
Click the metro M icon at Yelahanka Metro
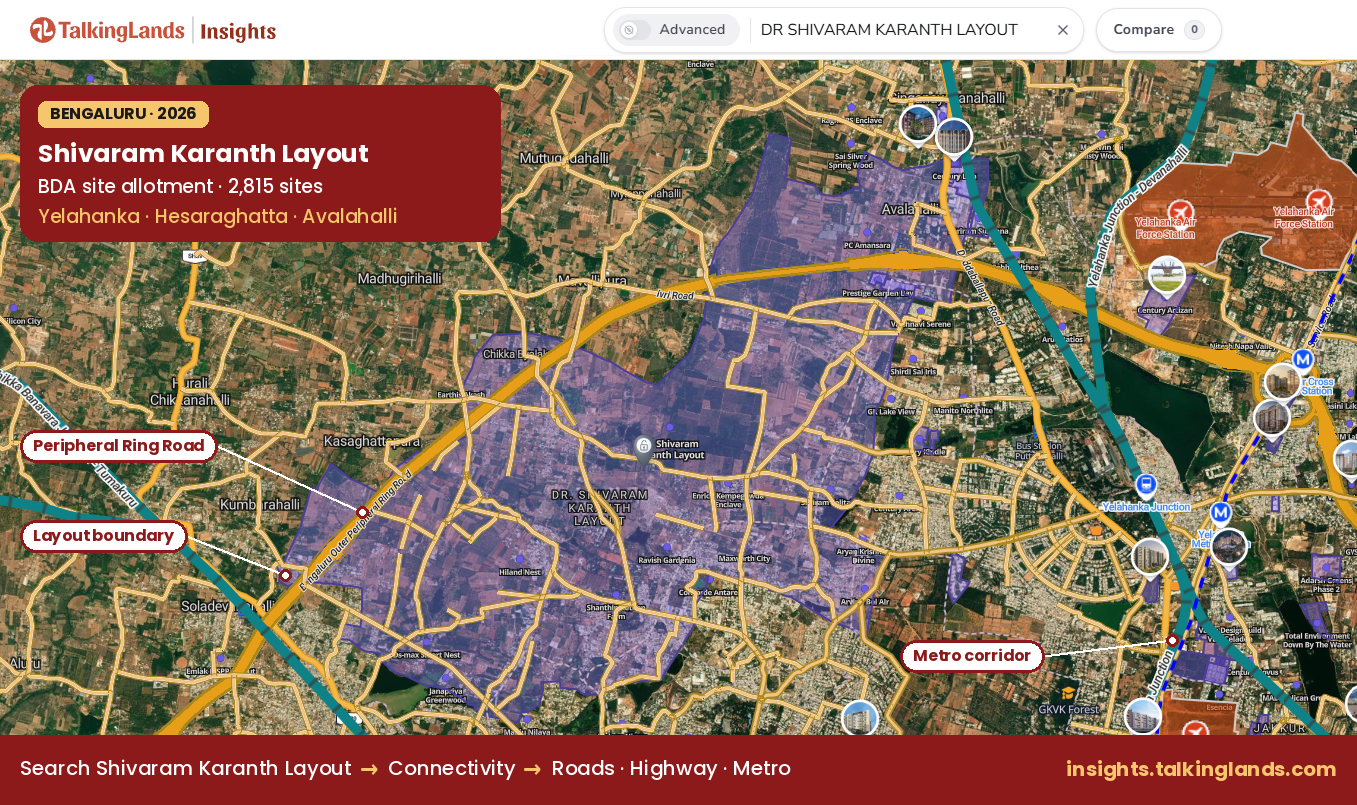1221,513
